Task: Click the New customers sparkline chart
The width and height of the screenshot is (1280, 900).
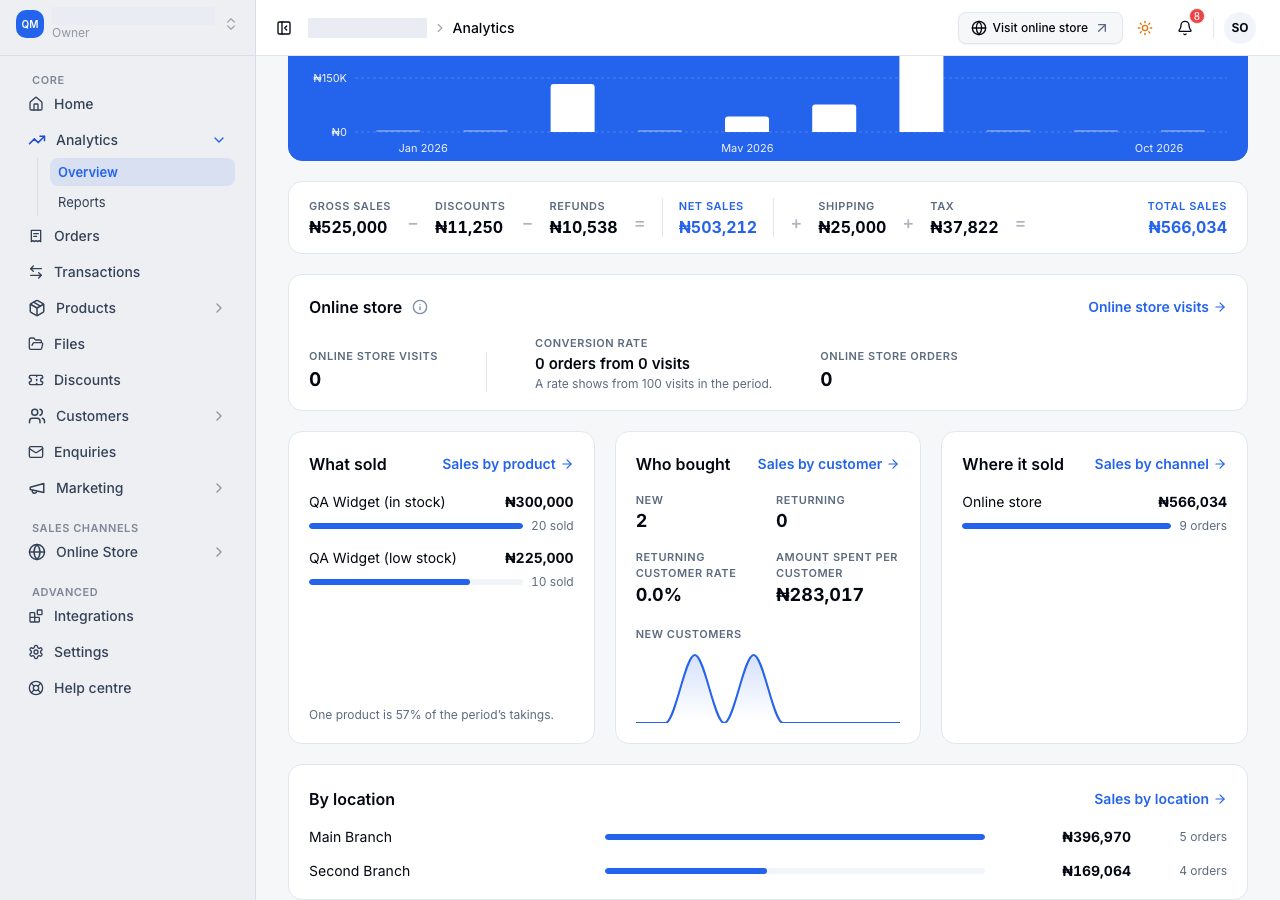Action: pos(768,686)
